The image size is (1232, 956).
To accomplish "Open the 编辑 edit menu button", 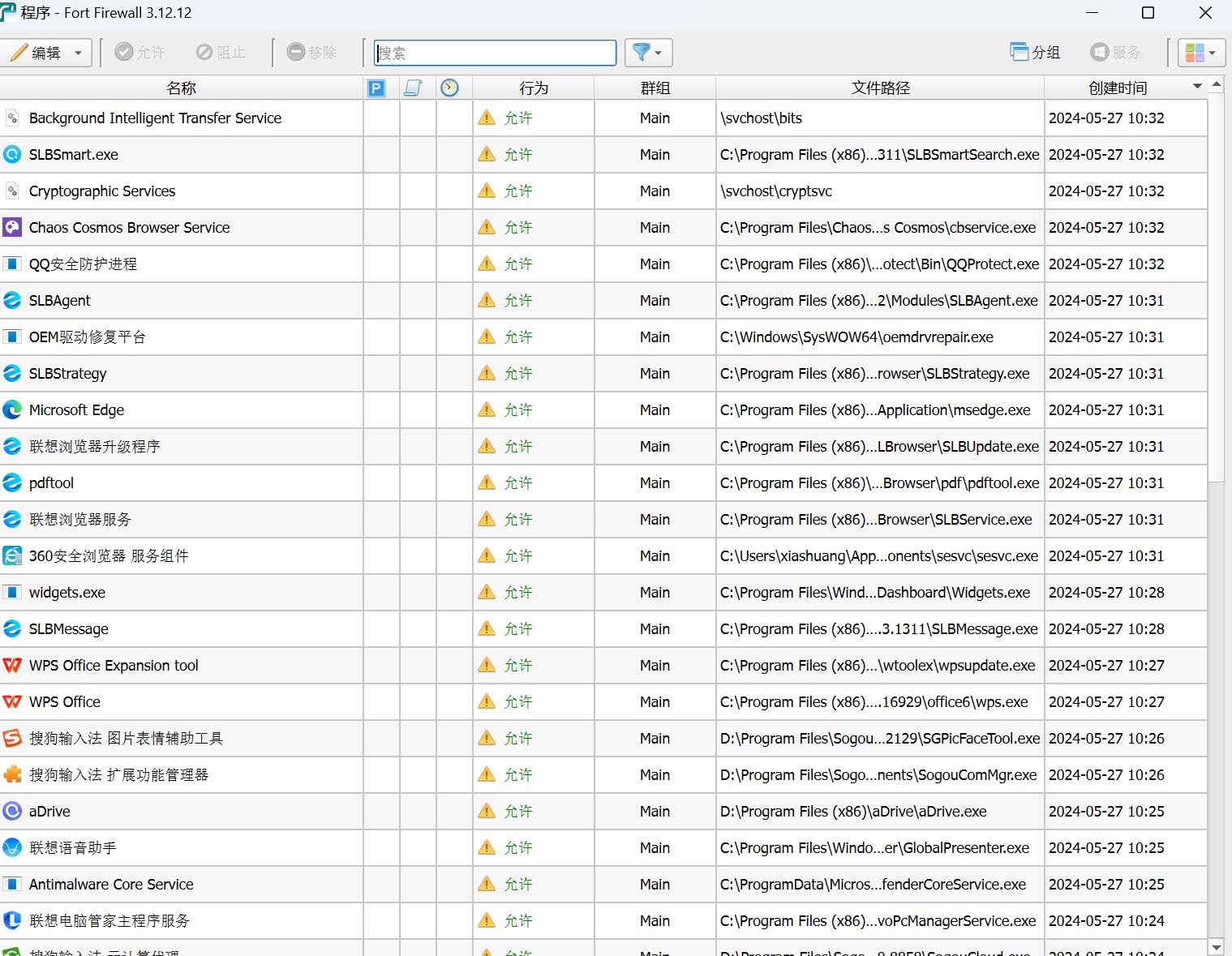I will pos(45,53).
